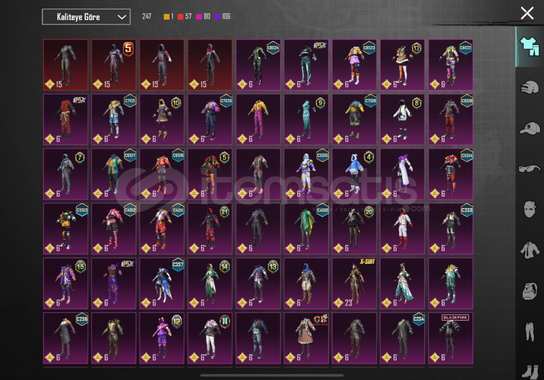Select the jacket tops category icon

point(529,250)
